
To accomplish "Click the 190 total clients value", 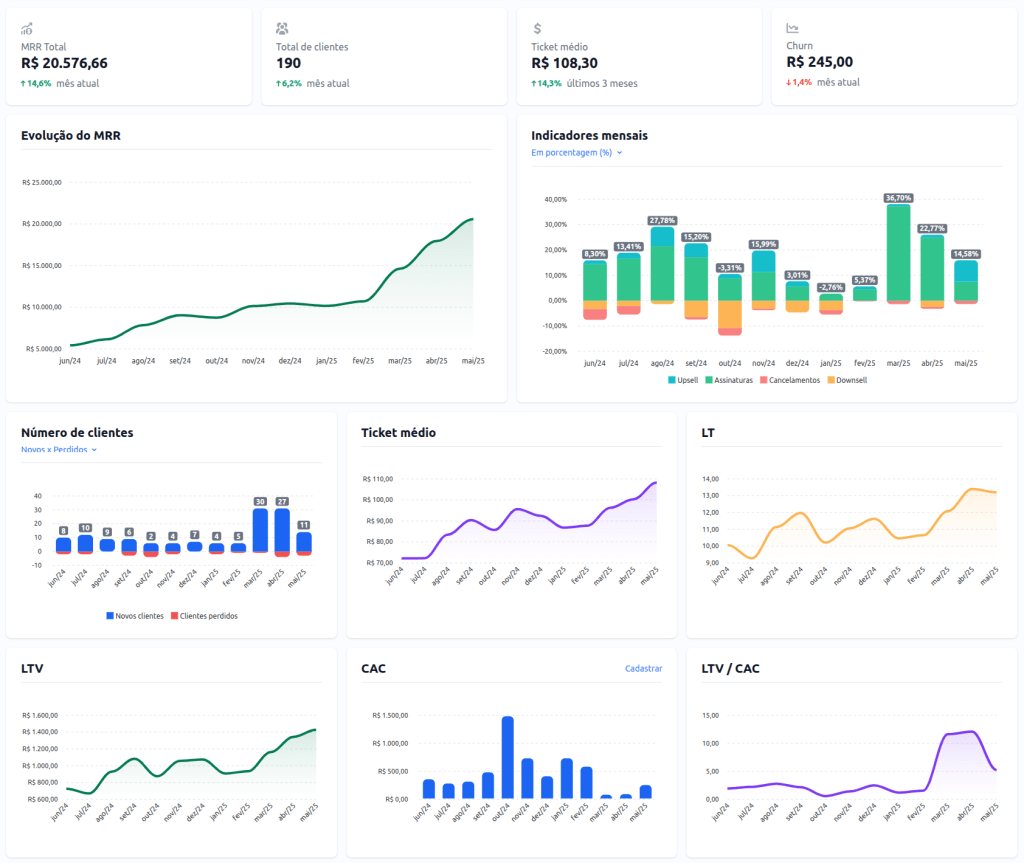I will (x=288, y=63).
